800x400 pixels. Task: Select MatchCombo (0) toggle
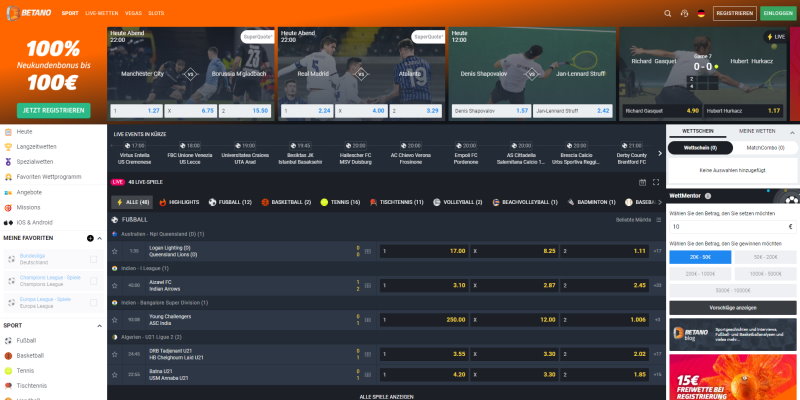[x=765, y=148]
